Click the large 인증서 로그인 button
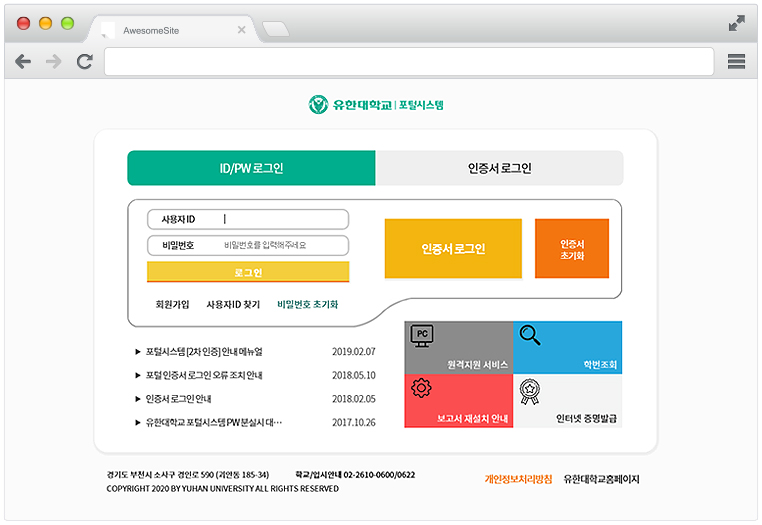The image size is (762, 525). (x=453, y=249)
